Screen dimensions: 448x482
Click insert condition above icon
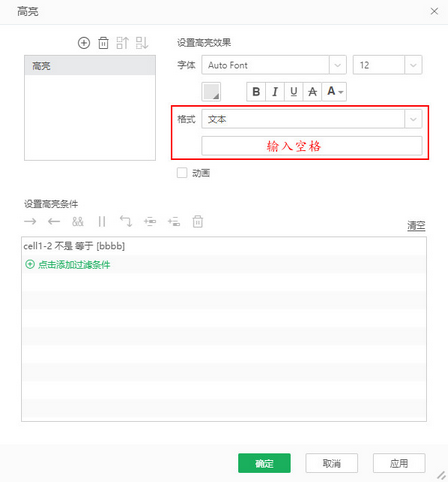click(150, 221)
